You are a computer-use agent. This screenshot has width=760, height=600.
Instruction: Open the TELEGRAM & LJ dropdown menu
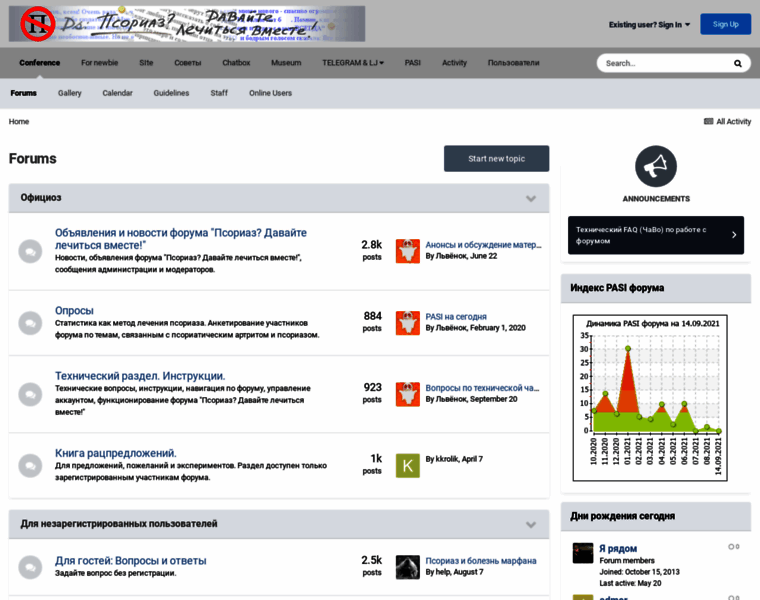(x=352, y=63)
